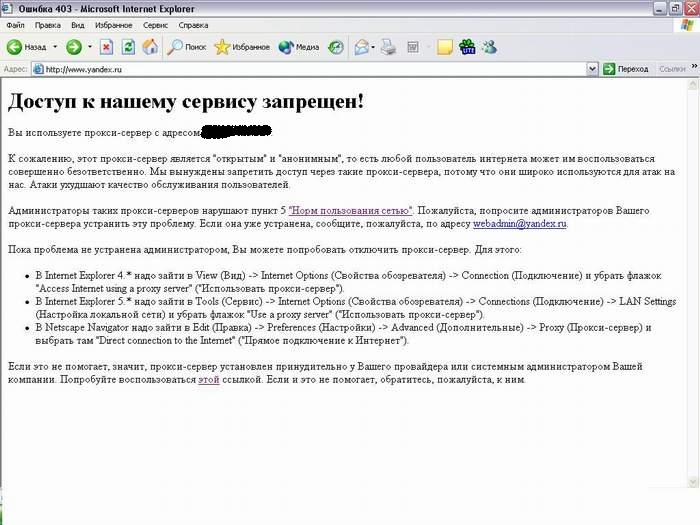Follow the "этой" link in last paragraph
The image size is (700, 525).
tap(209, 379)
